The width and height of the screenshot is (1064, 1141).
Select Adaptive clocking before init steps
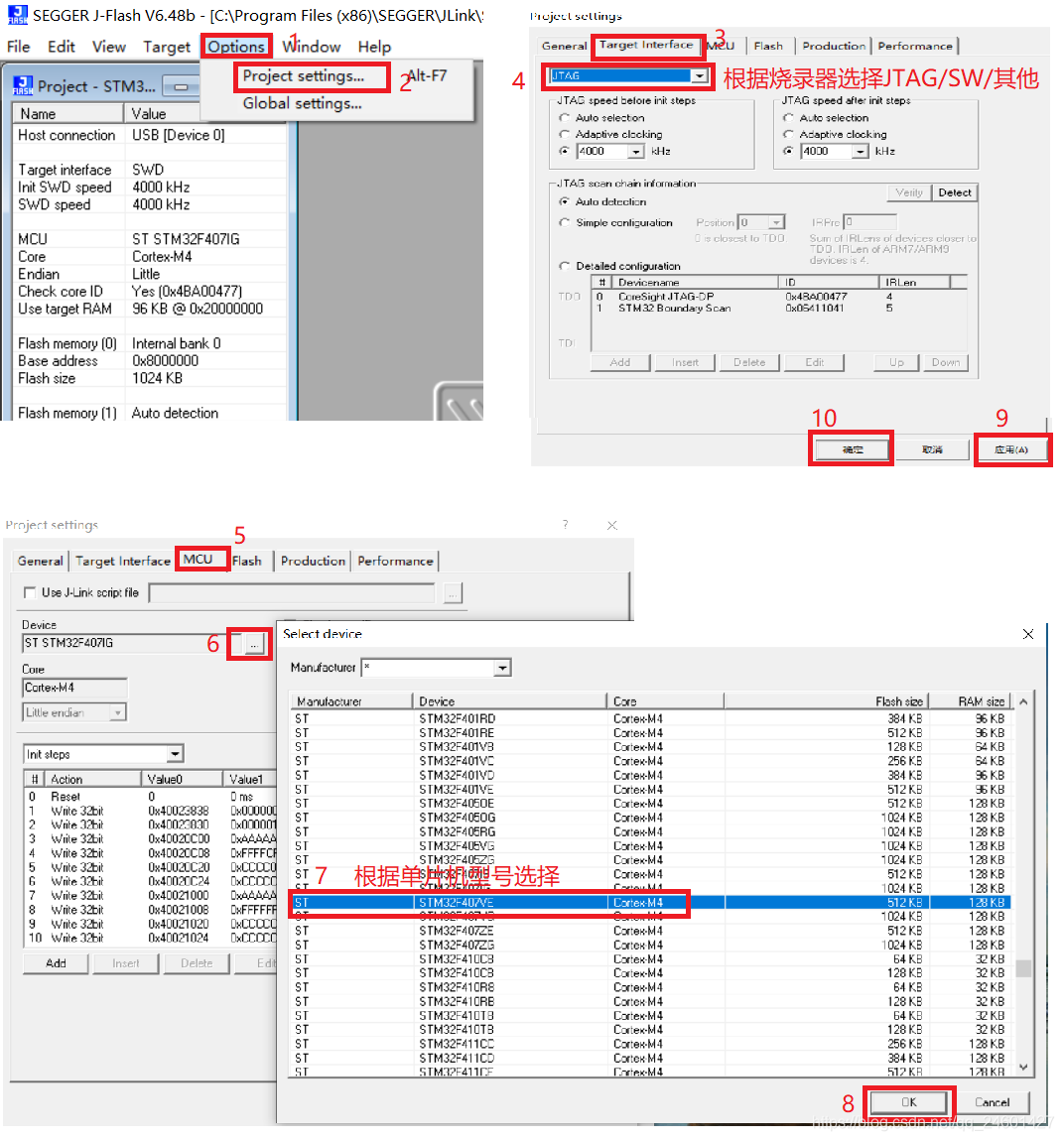[x=564, y=135]
